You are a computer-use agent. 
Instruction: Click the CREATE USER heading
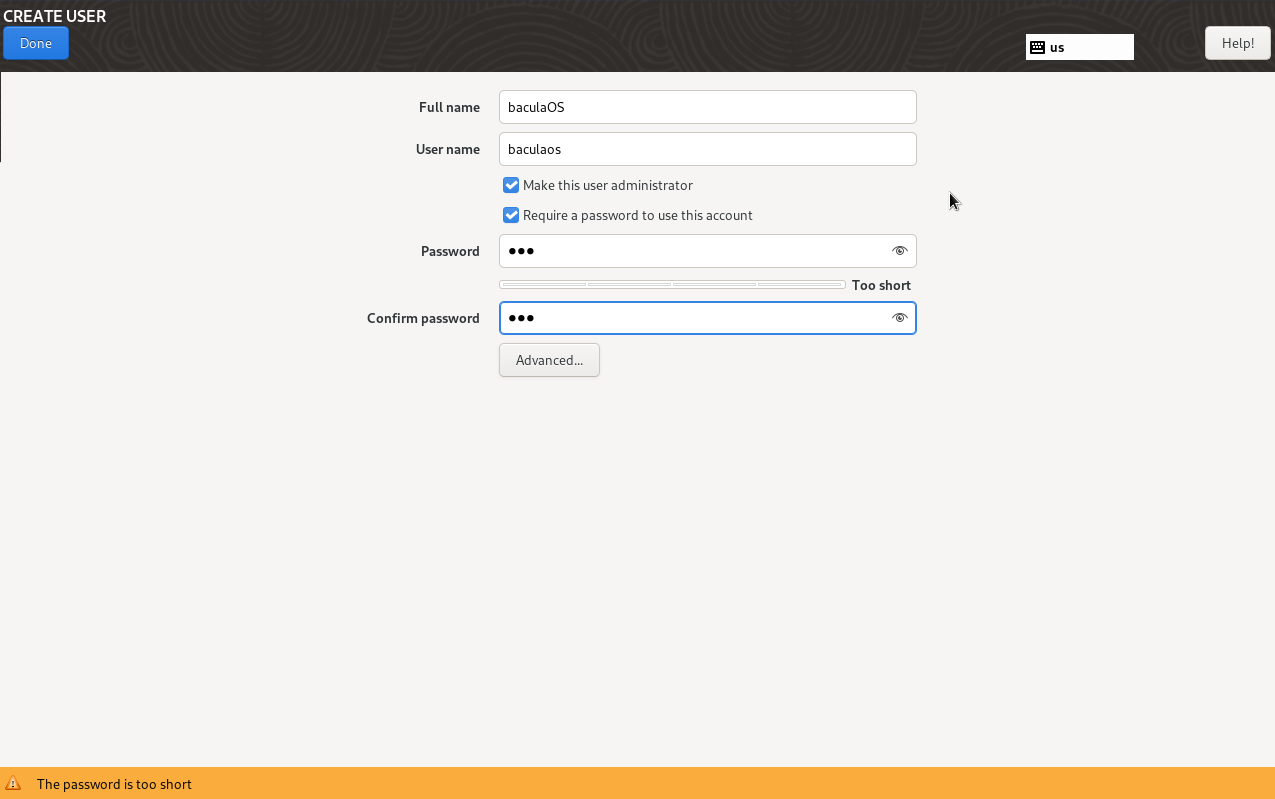click(x=55, y=16)
